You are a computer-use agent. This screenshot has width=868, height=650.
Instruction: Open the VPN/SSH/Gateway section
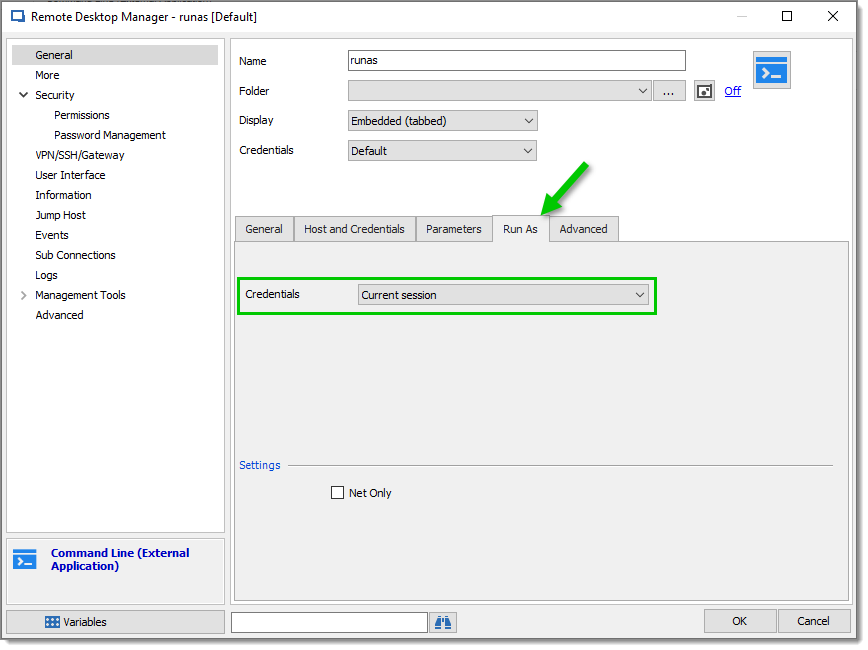(x=80, y=155)
